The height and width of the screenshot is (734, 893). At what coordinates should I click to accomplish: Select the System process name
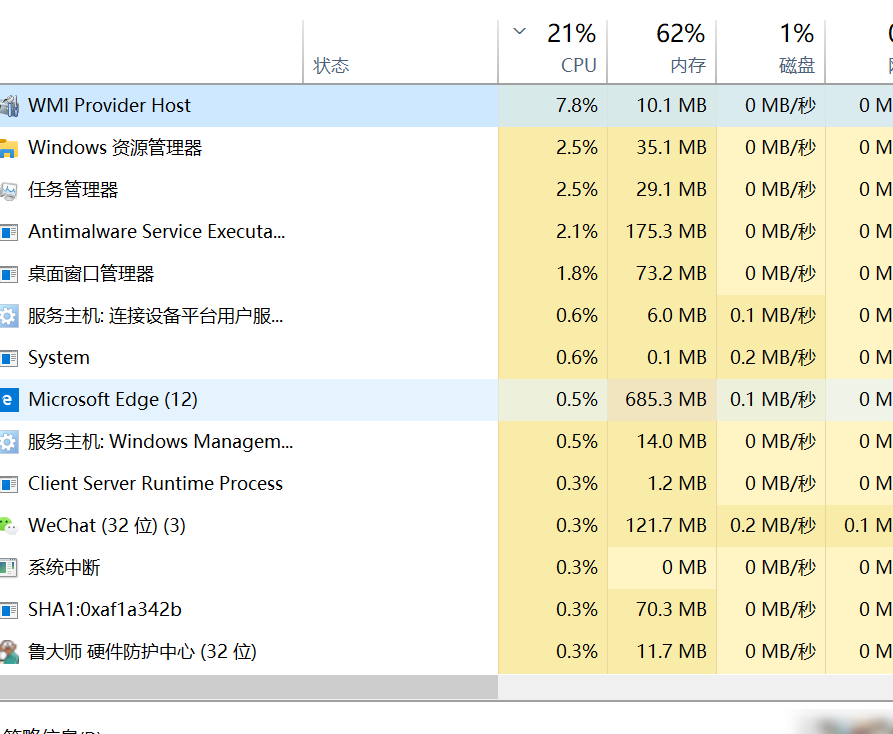59,358
